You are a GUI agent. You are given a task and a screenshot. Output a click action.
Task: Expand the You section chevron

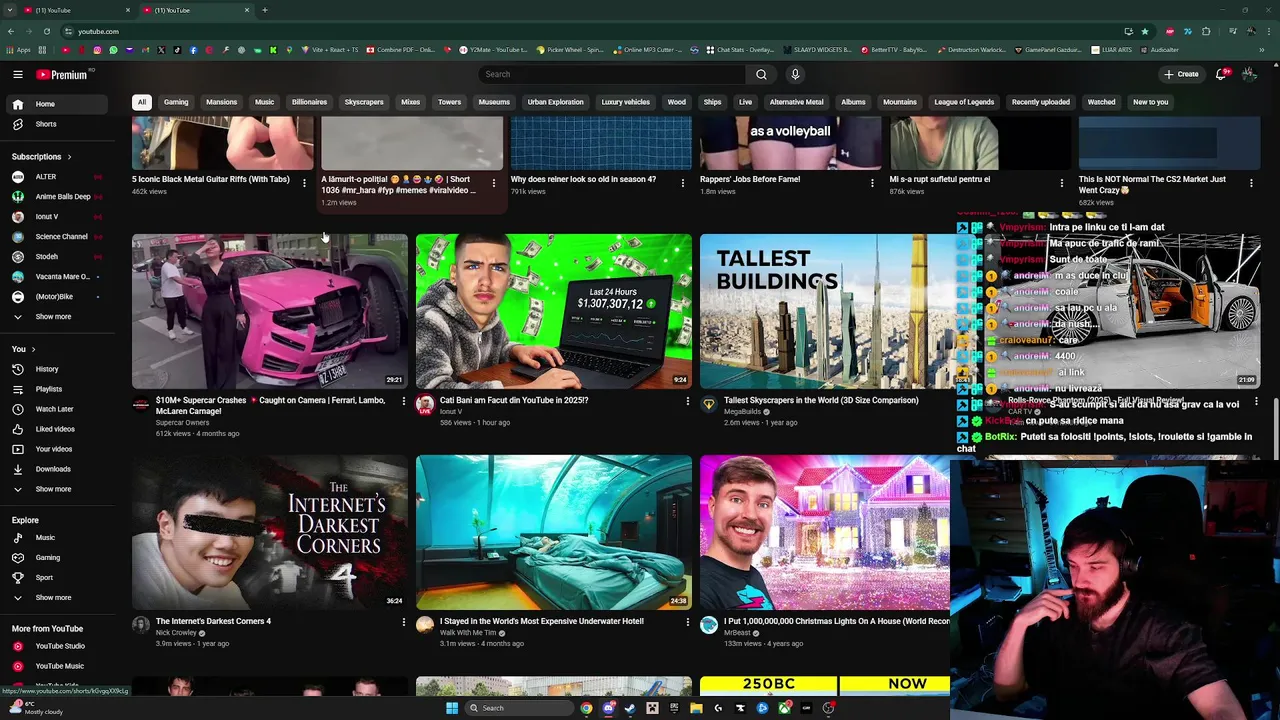click(33, 349)
